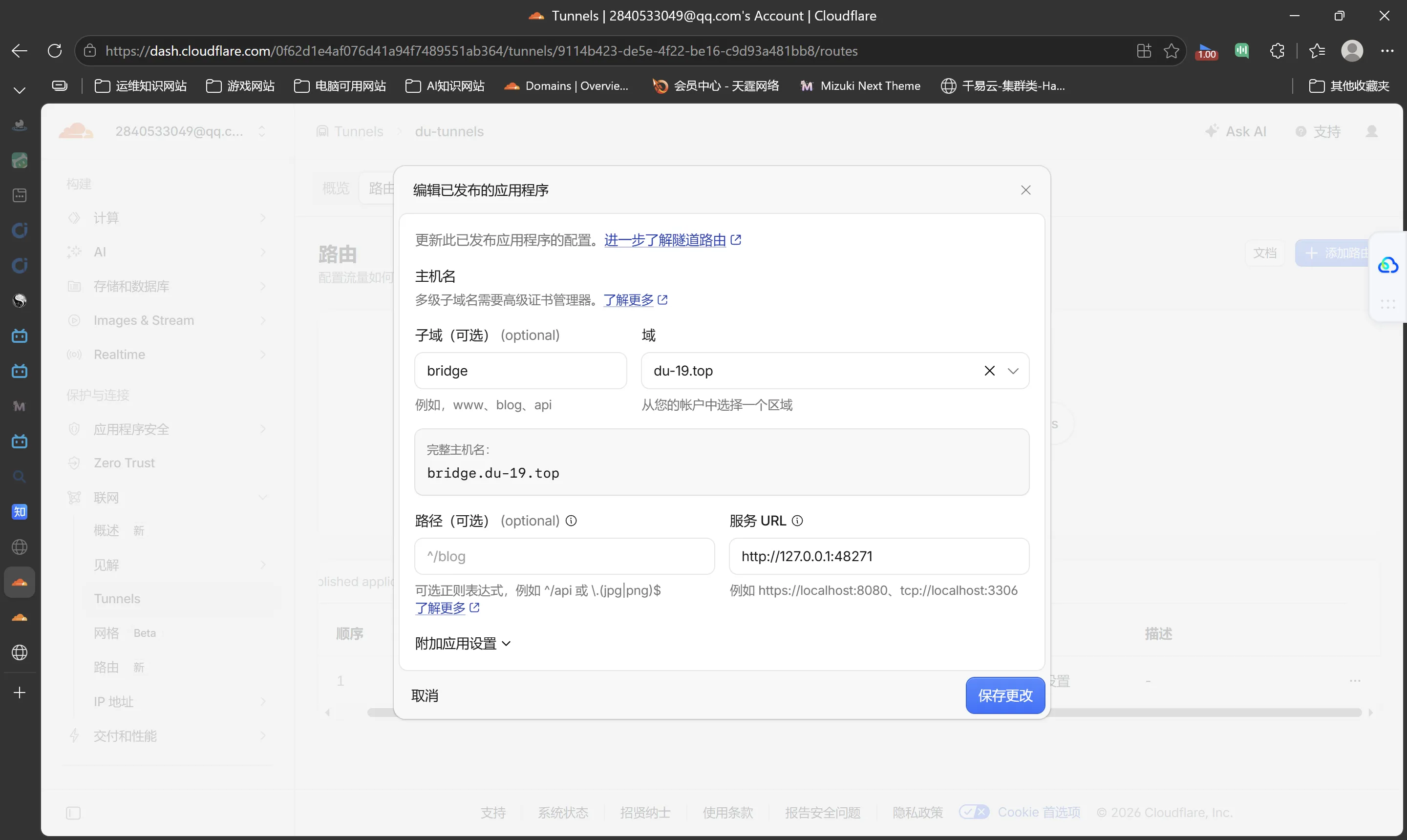
Task: Clear the du-19.top domain selection
Action: point(989,371)
